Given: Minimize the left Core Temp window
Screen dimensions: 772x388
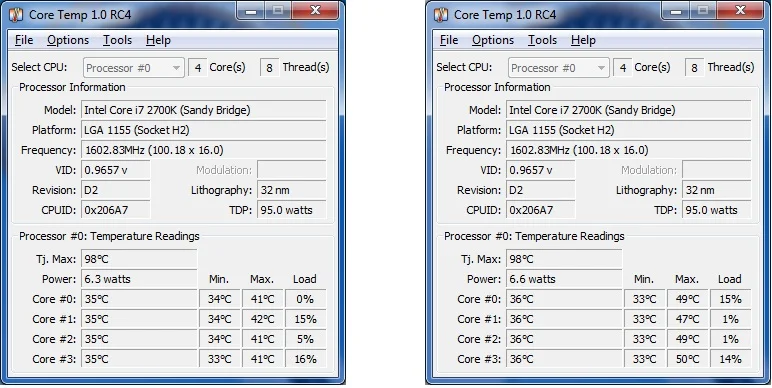Looking at the screenshot, I should pyautogui.click(x=251, y=10).
